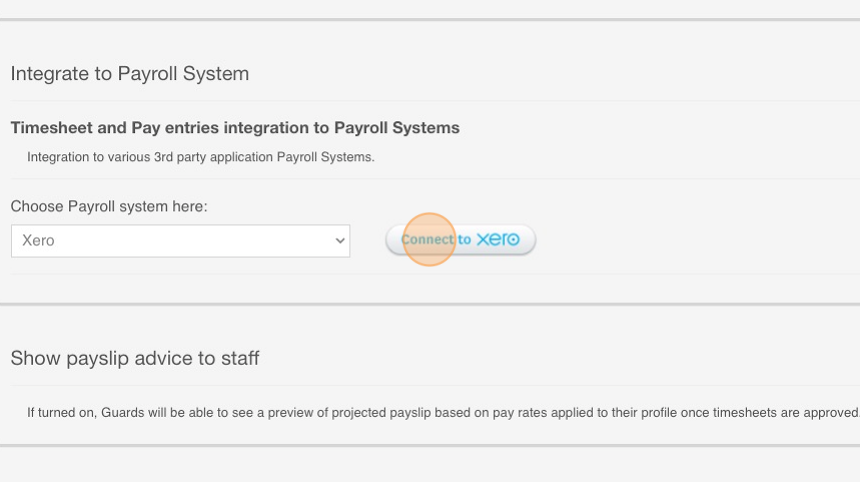
Task: Click the Connect to Xero button
Action: click(x=461, y=240)
